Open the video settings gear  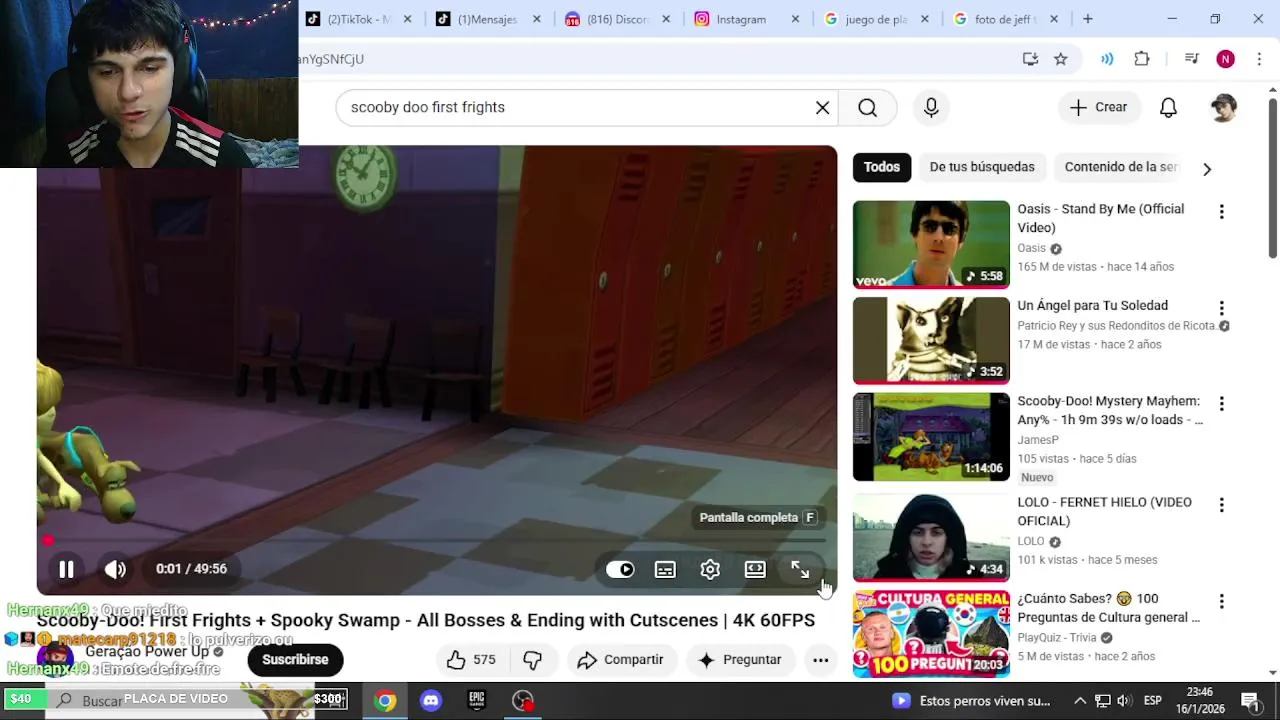(710, 569)
